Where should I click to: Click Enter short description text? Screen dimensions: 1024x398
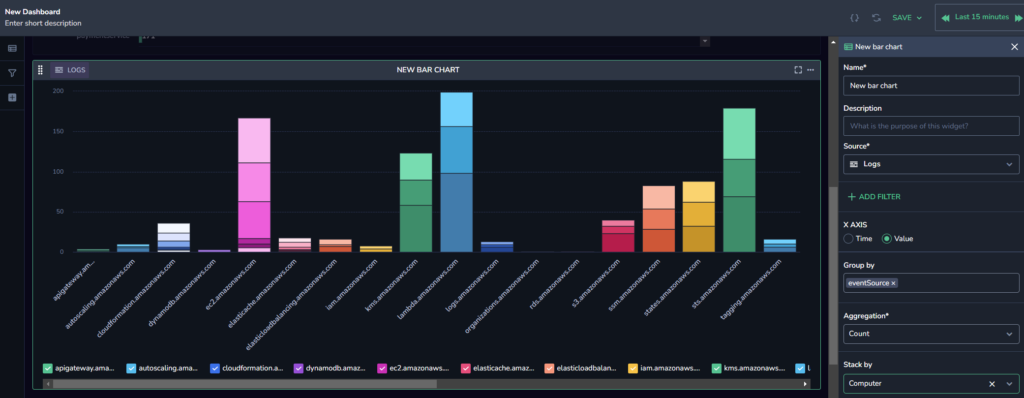pyautogui.click(x=43, y=23)
